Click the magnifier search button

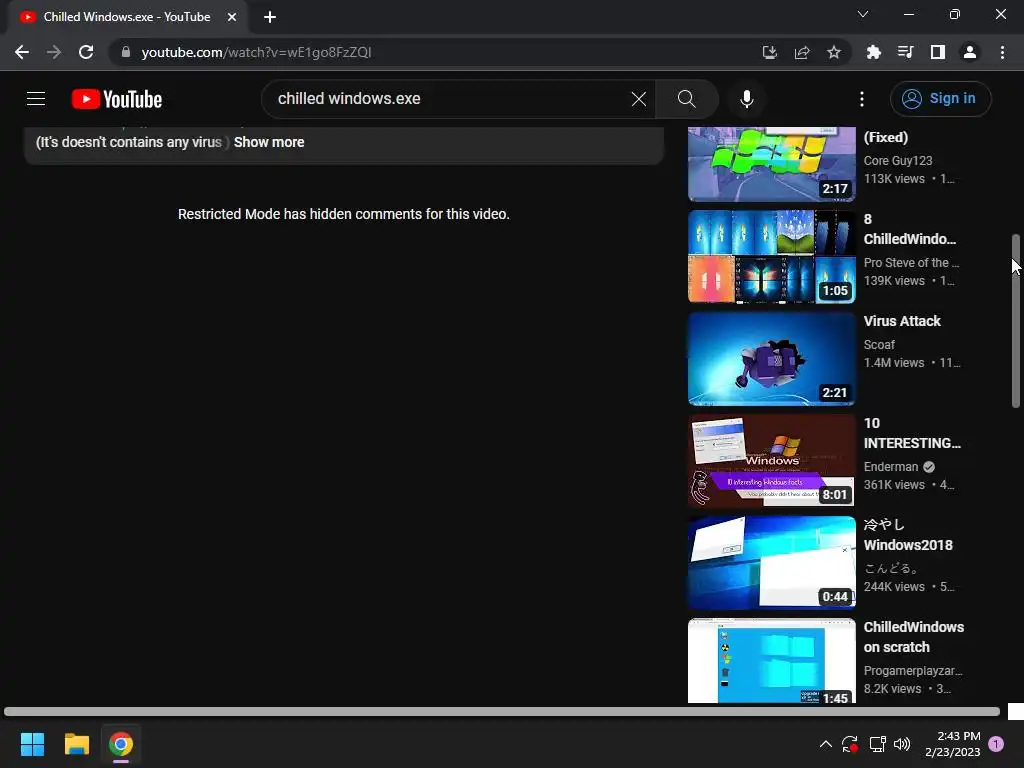pos(686,99)
